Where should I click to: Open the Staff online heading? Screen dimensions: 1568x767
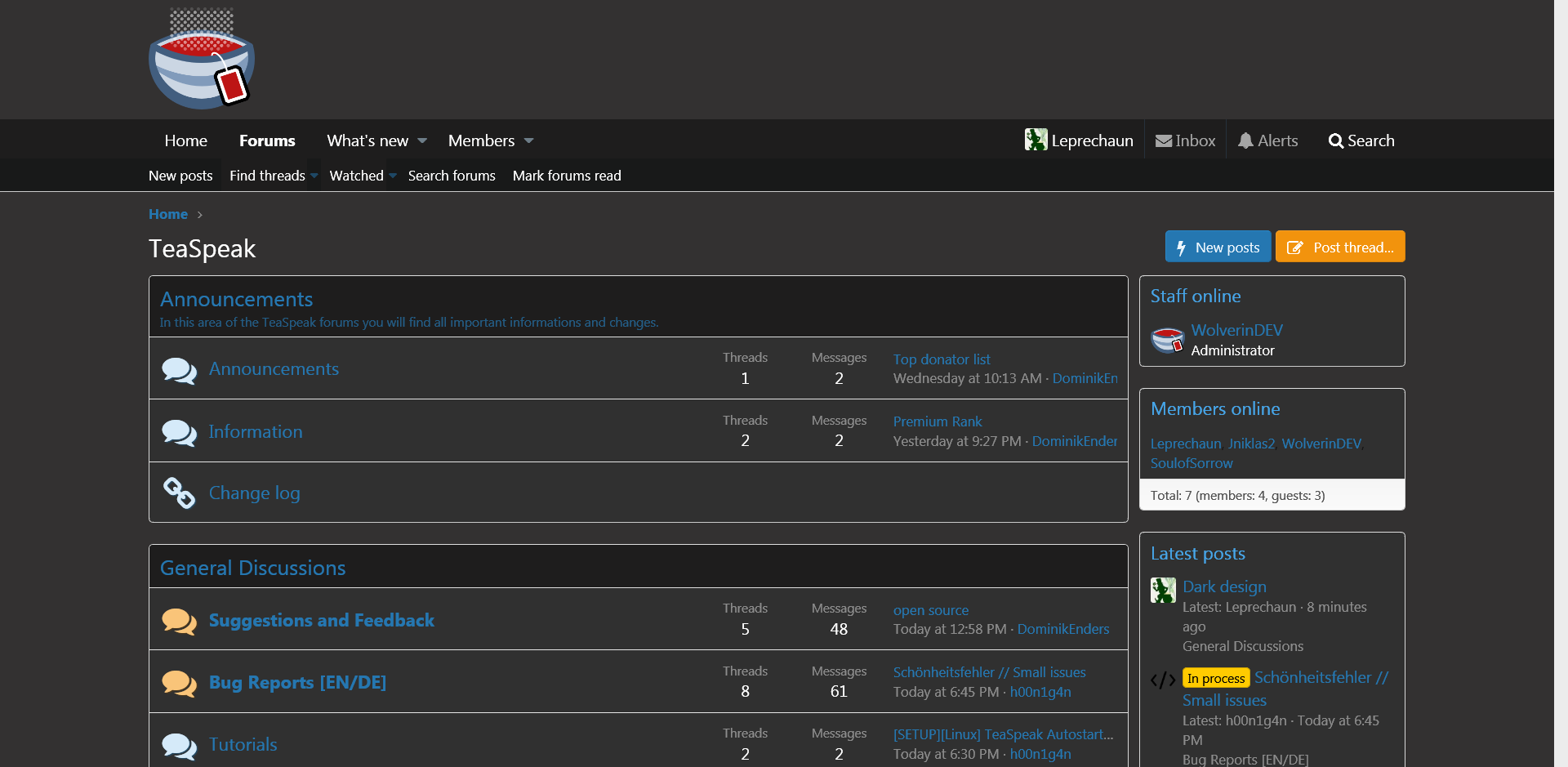1196,296
